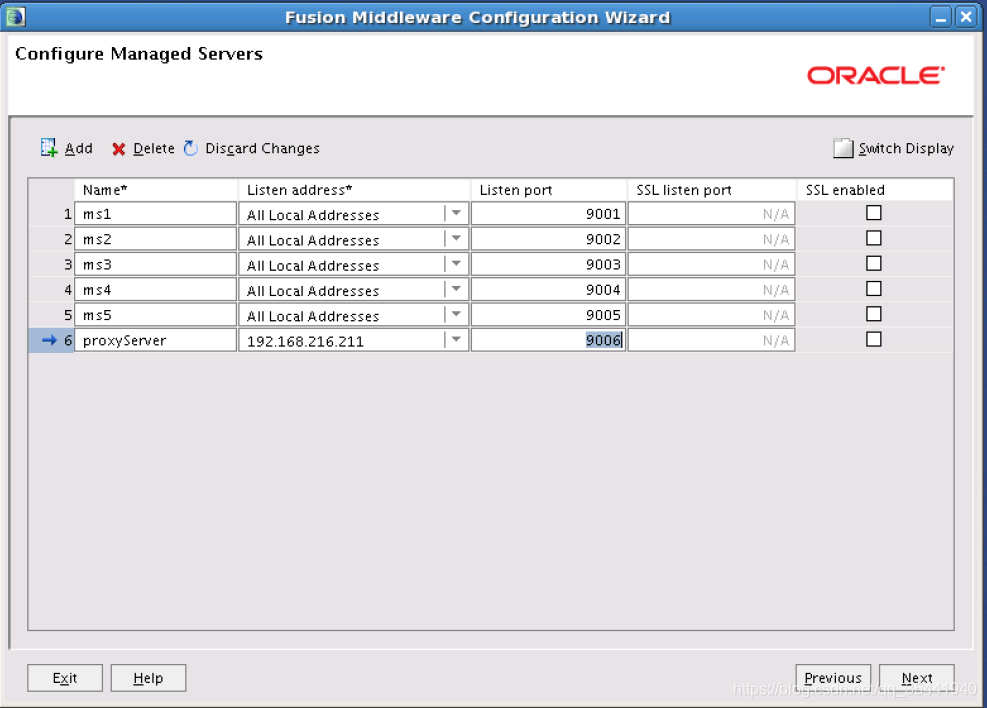This screenshot has width=987, height=708.
Task: Click the SSL listen port column header
Action: tap(711, 190)
